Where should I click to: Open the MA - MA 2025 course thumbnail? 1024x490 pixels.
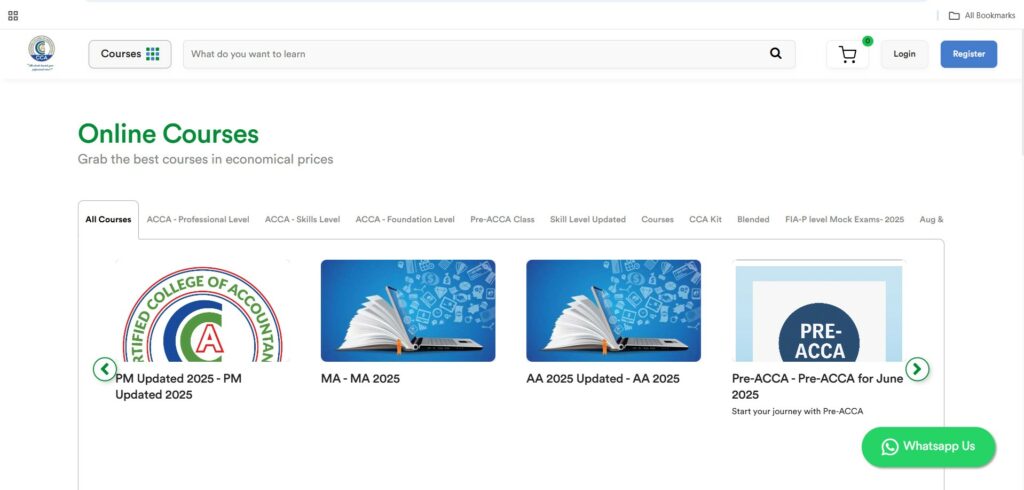[x=408, y=310]
